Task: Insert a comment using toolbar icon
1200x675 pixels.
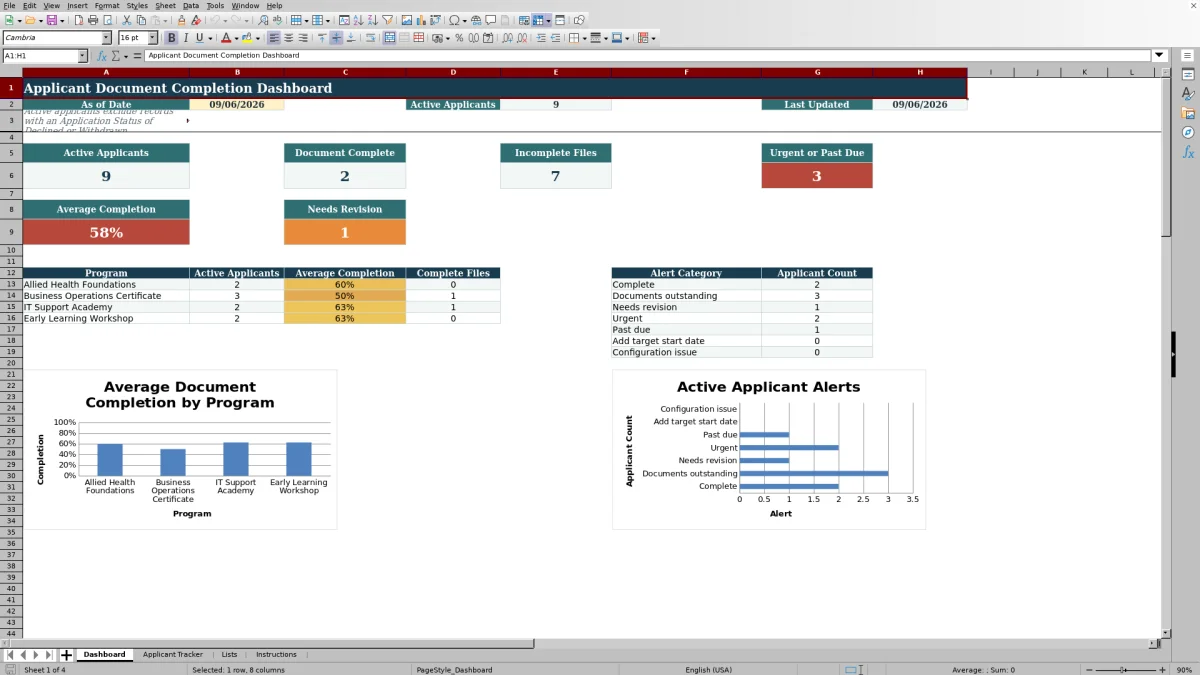Action: click(x=491, y=20)
